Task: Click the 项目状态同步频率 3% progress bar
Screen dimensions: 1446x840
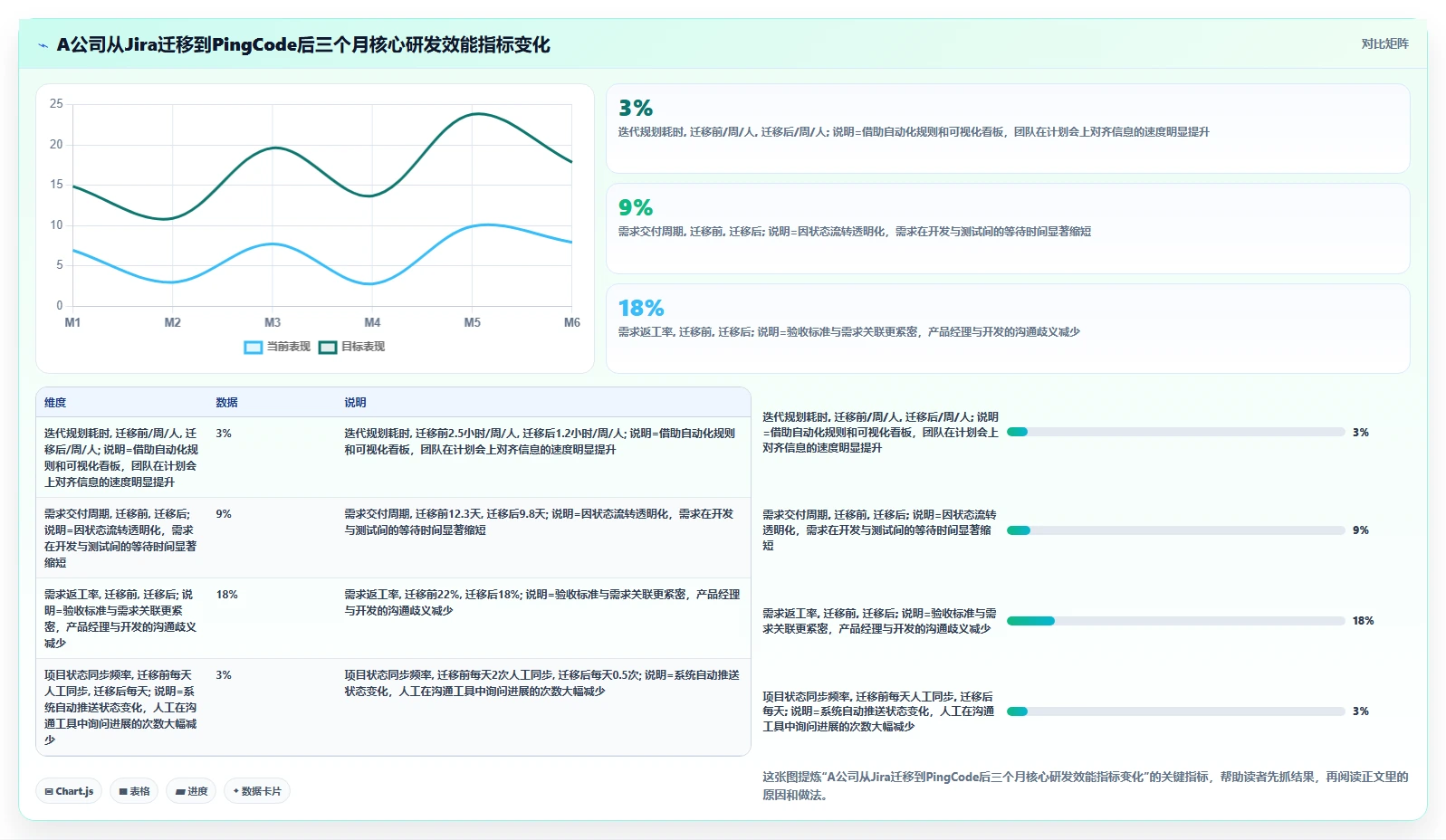Action: coord(1175,711)
